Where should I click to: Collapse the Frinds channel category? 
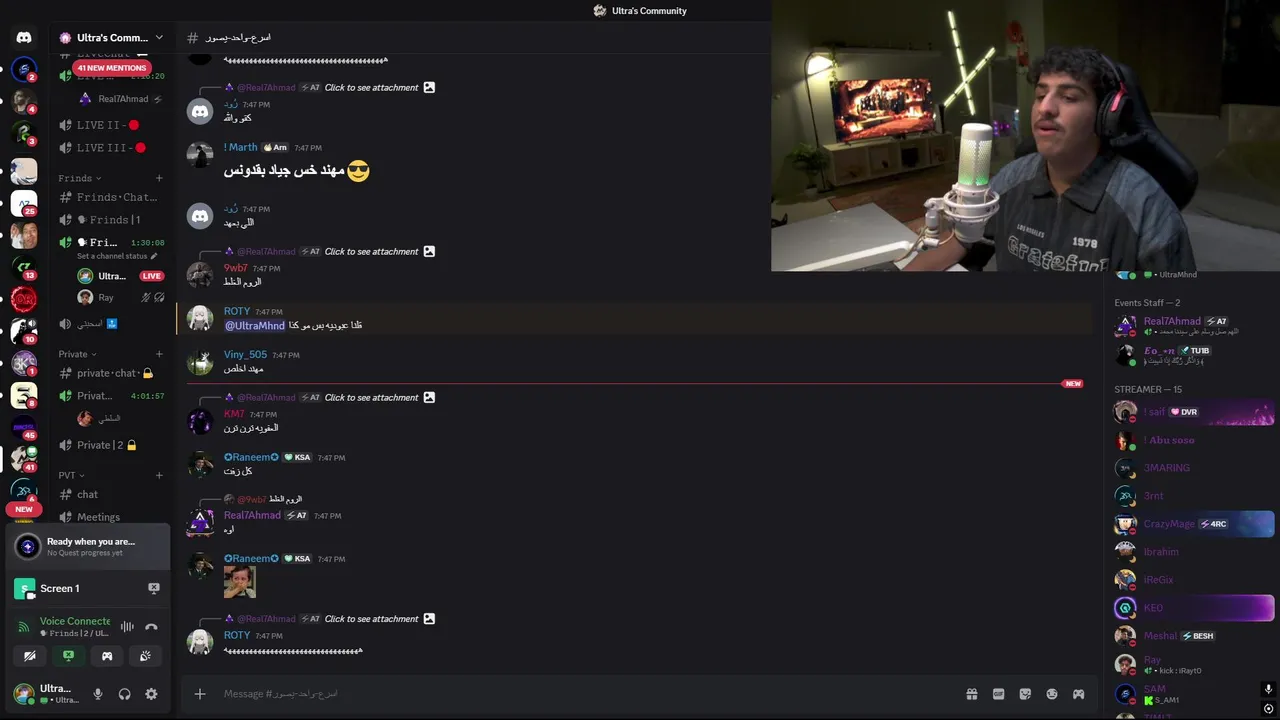(80, 178)
